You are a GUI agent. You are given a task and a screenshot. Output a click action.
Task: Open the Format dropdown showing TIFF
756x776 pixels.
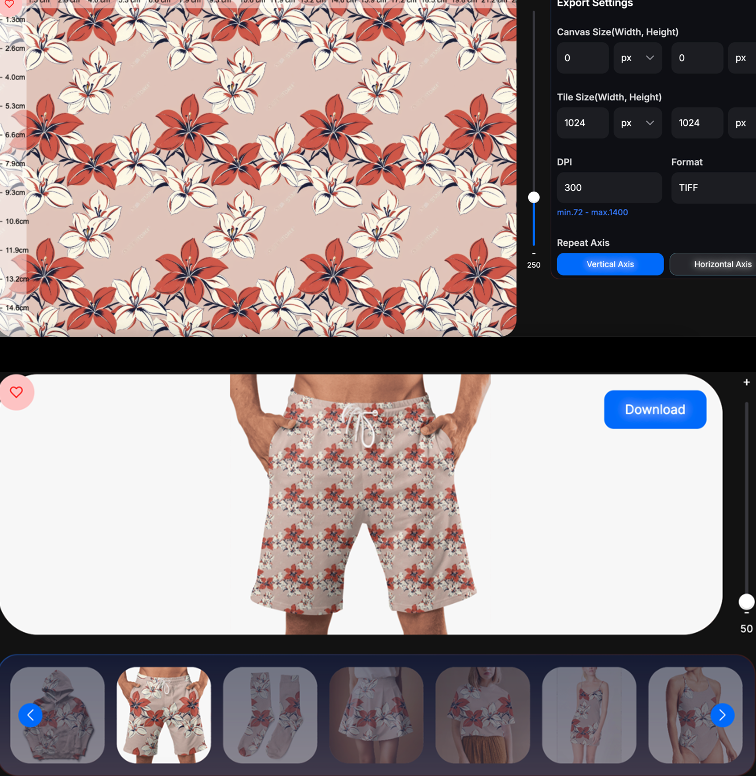point(712,188)
